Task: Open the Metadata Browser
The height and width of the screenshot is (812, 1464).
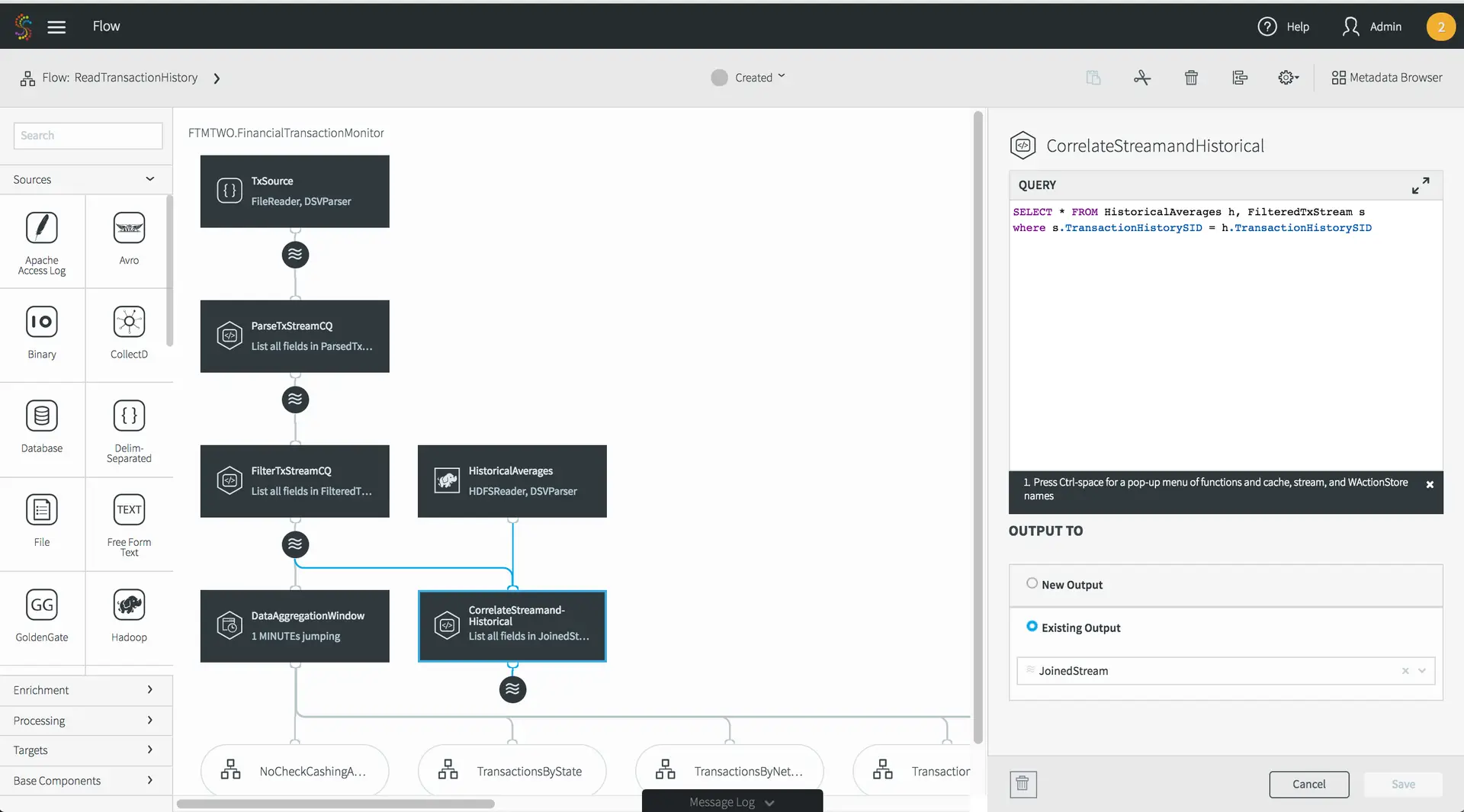Action: (x=1387, y=78)
